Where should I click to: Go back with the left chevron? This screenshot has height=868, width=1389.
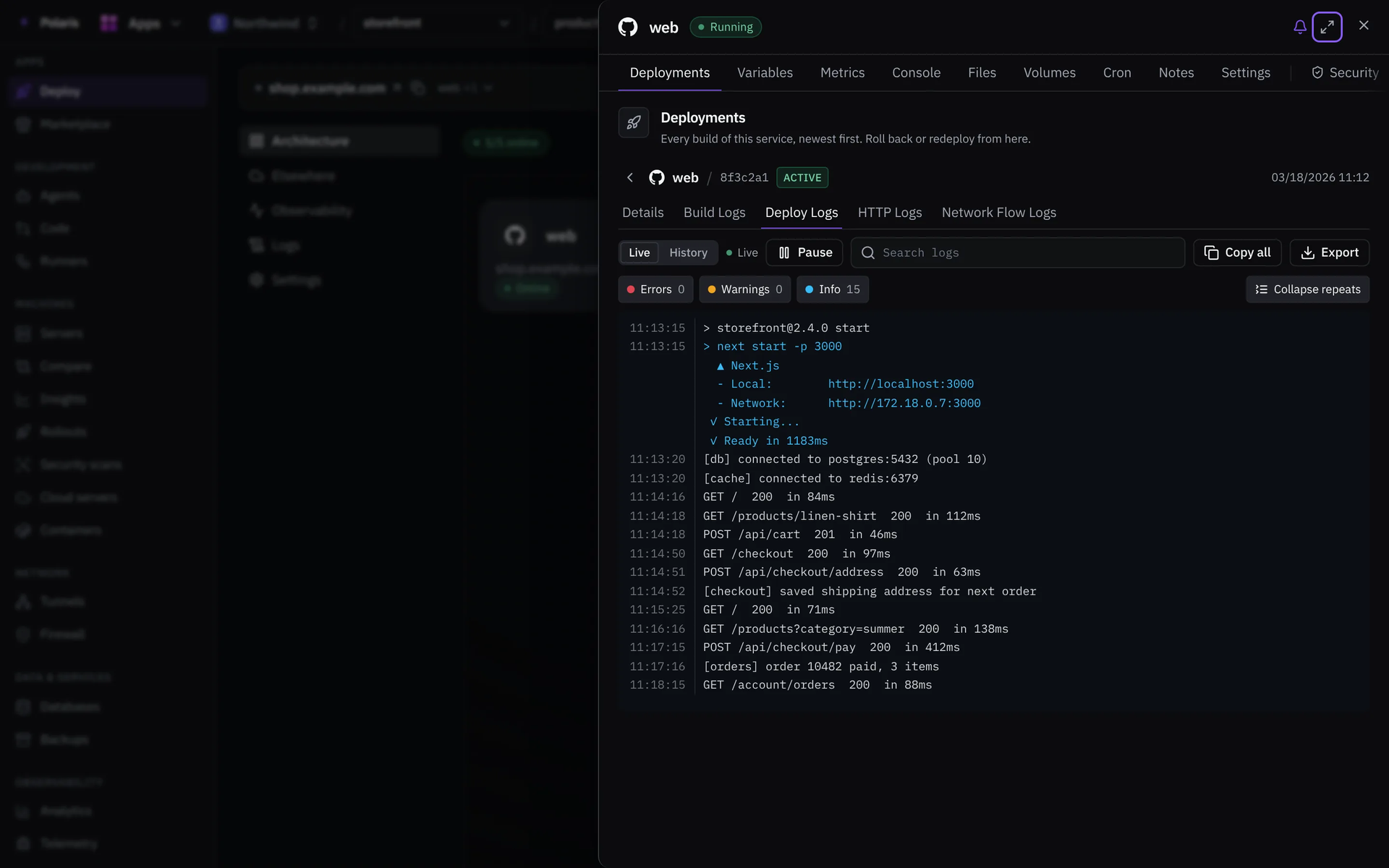[x=630, y=177]
